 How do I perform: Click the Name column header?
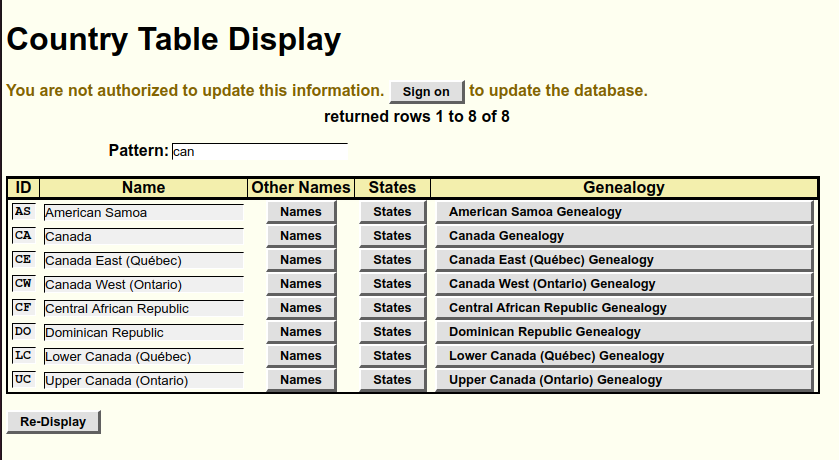point(143,188)
